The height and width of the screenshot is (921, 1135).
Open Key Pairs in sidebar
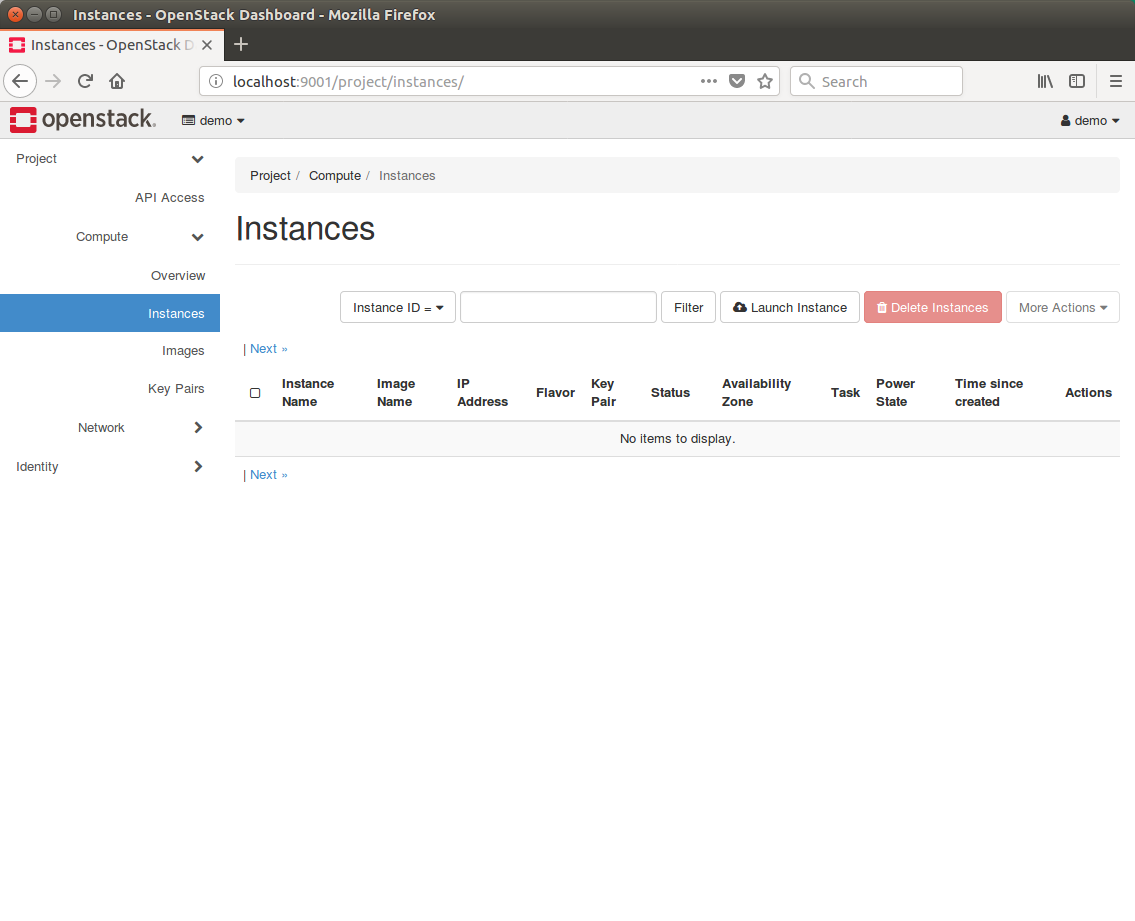(x=176, y=389)
